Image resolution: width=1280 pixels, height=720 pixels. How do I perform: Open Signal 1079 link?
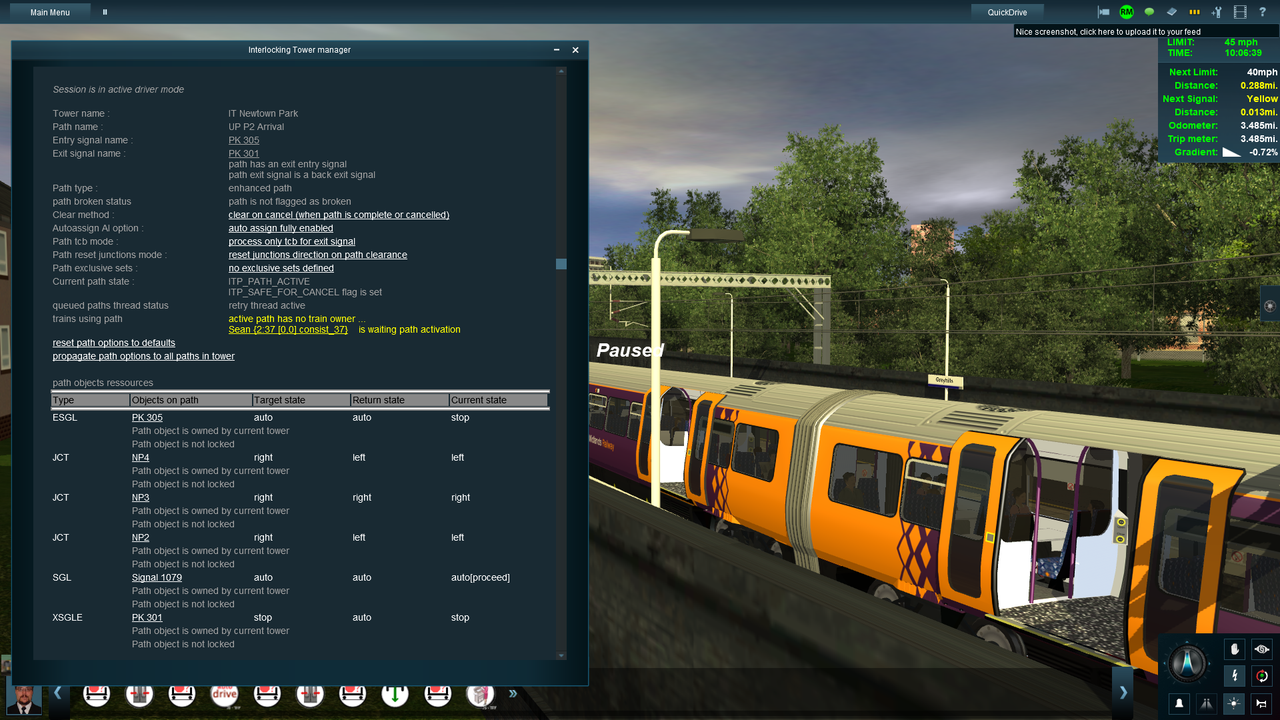(157, 577)
